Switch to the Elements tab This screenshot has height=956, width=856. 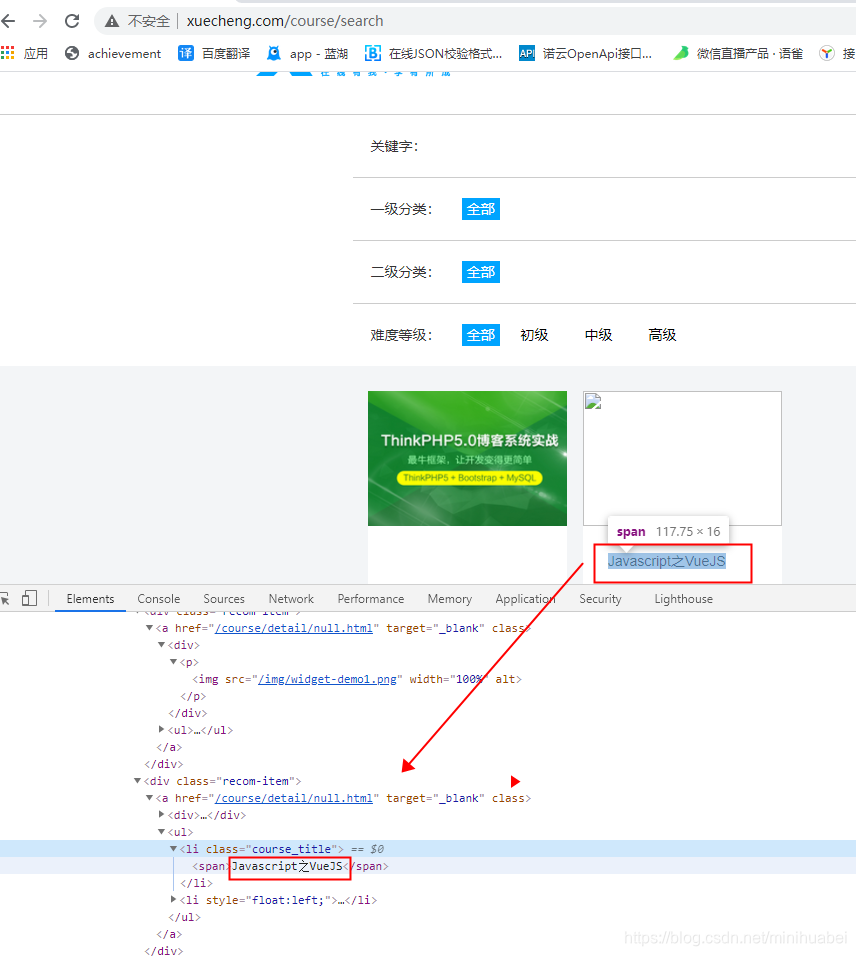(x=90, y=599)
